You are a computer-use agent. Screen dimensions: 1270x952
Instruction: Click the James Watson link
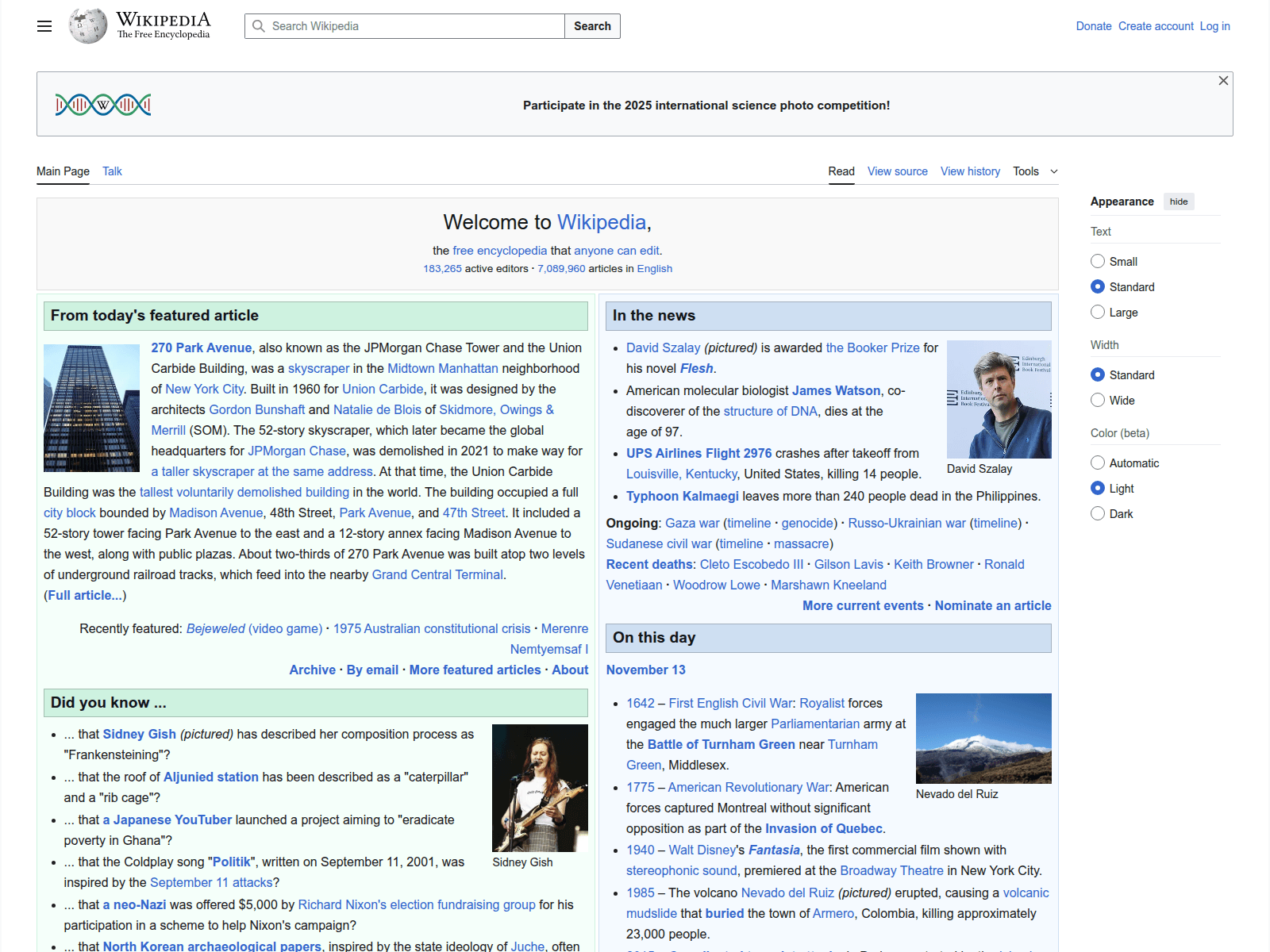pos(837,390)
